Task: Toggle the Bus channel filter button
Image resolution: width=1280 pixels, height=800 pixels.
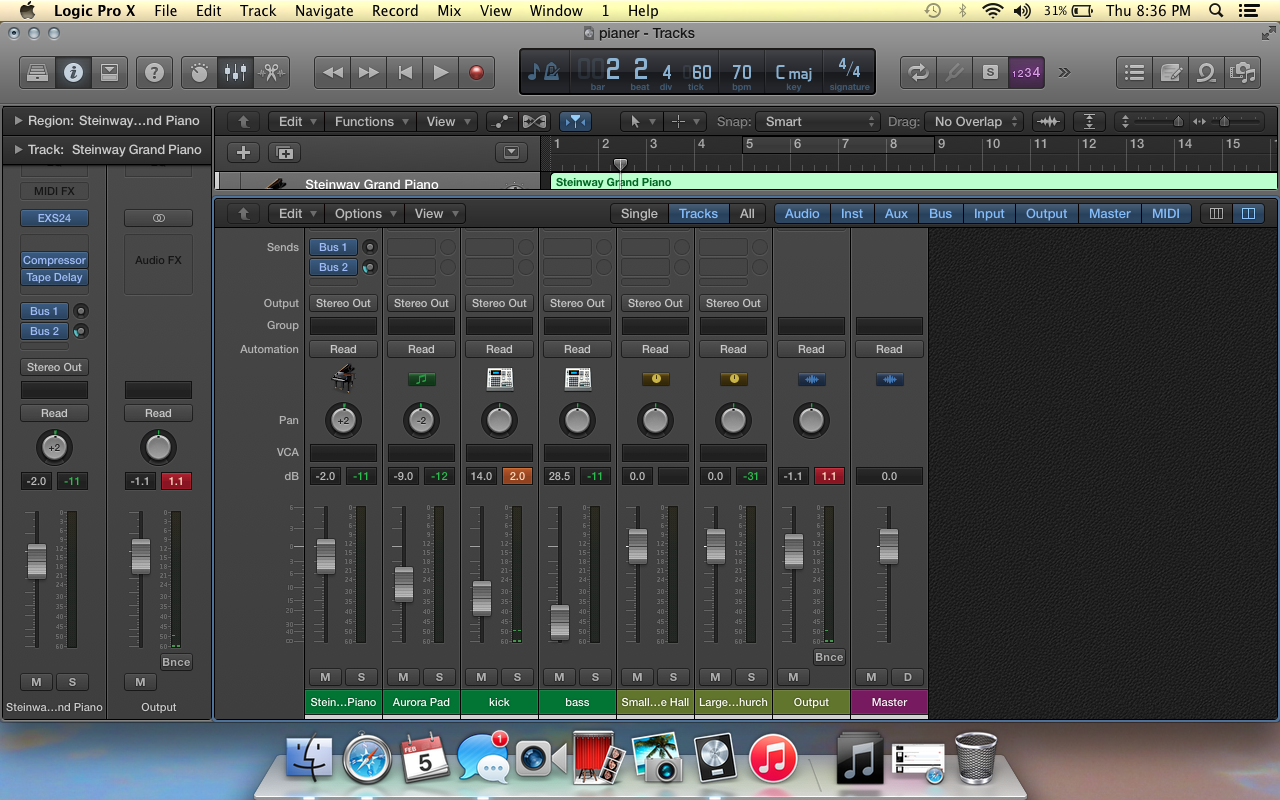Action: click(x=940, y=213)
